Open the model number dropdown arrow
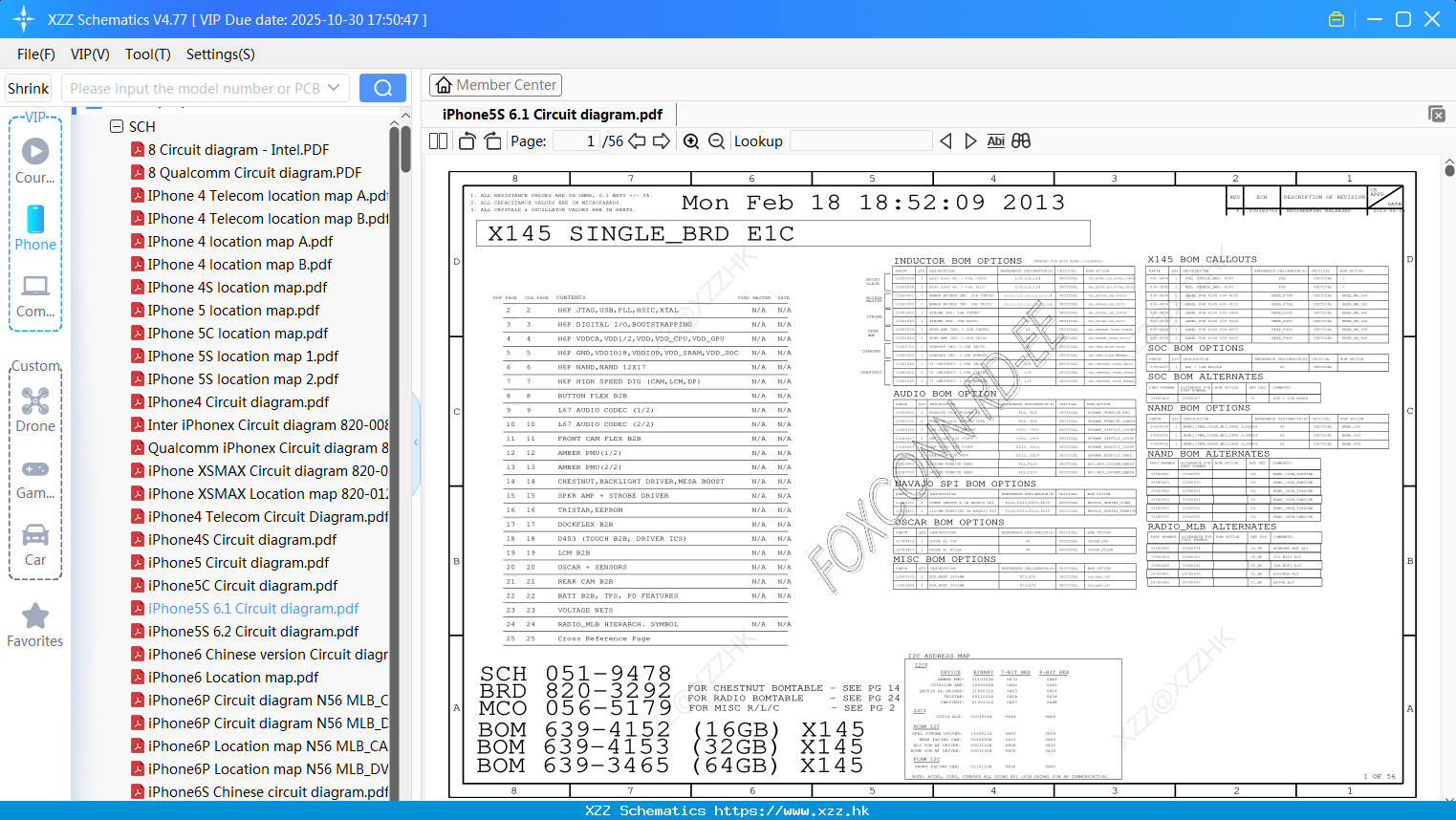 click(334, 88)
